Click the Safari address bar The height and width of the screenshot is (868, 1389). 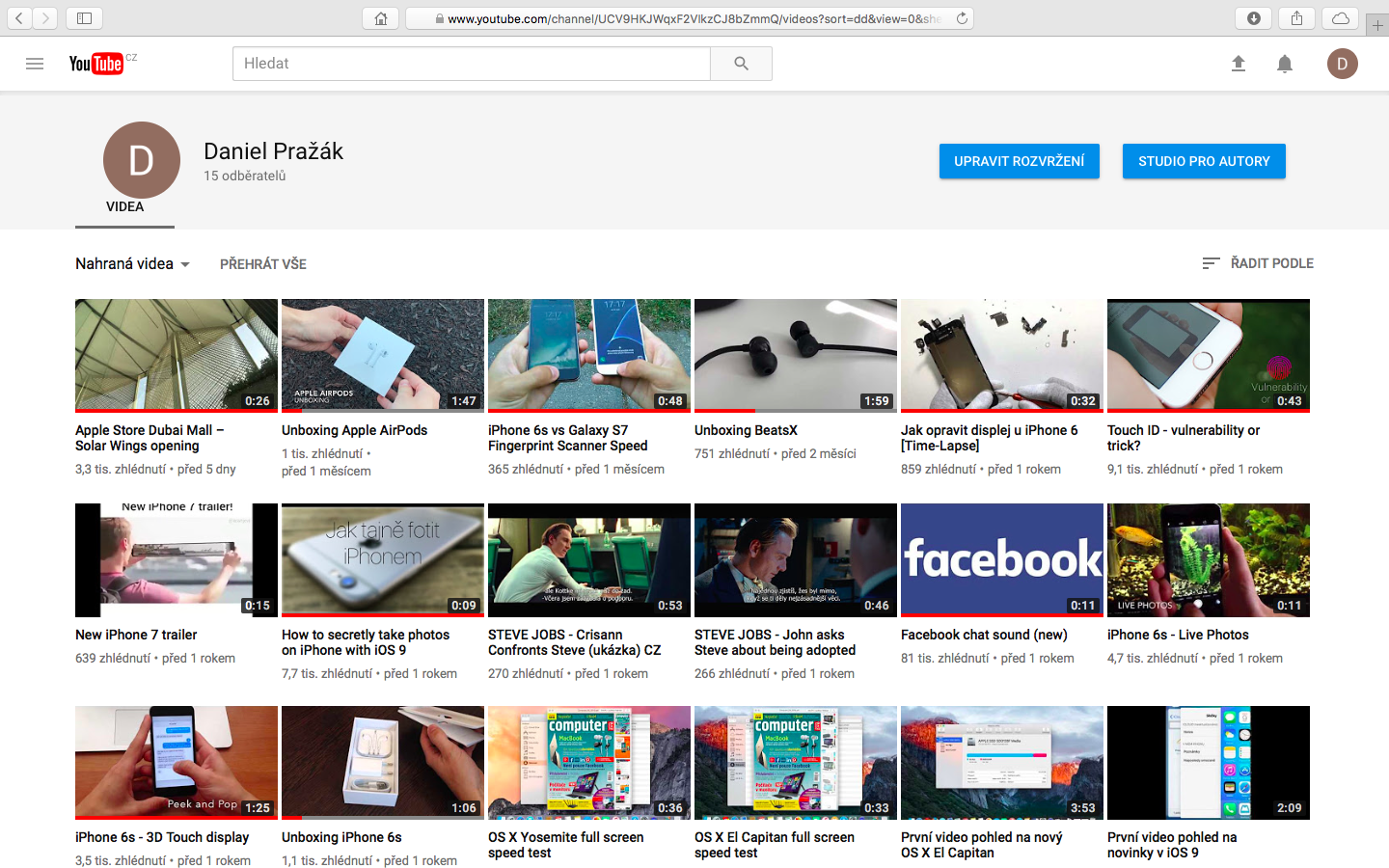[x=690, y=18]
